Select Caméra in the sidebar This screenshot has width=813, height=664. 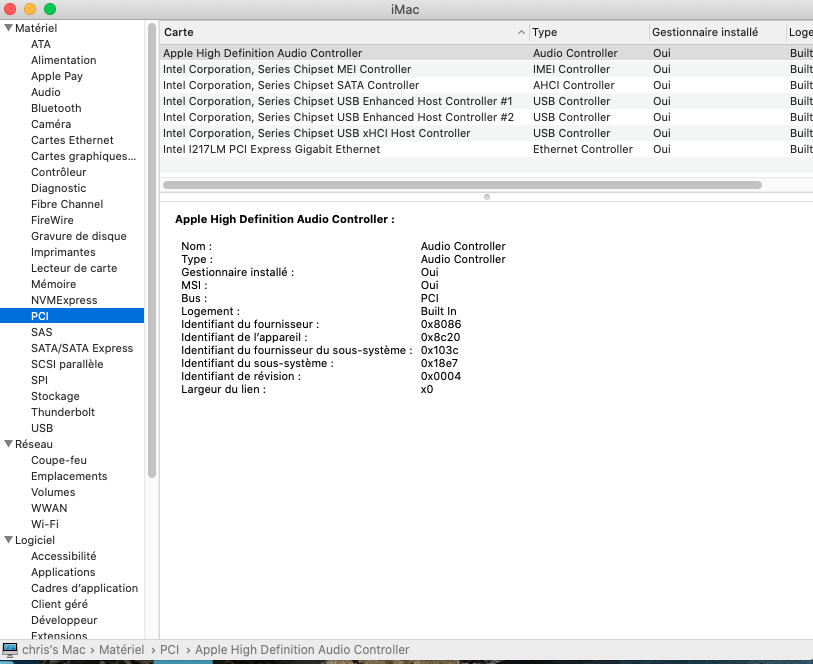[x=51, y=124]
